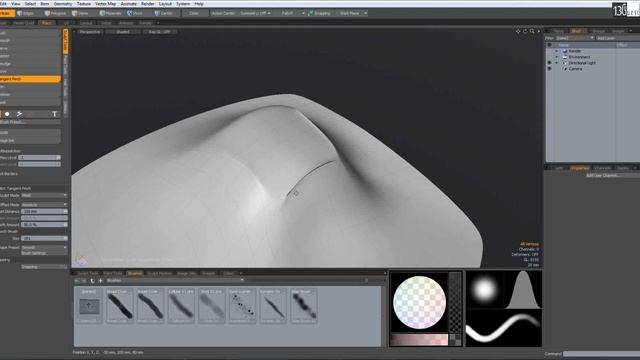Click the Command input field
Image resolution: width=640 pixels, height=360 pixels.
click(601, 354)
